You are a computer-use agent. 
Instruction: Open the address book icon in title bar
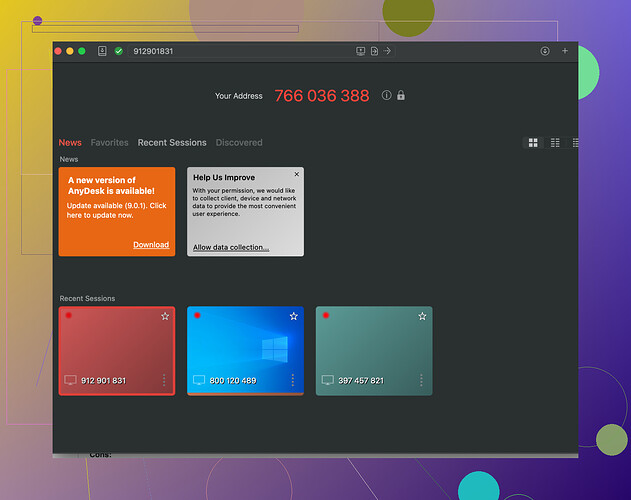(x=102, y=51)
